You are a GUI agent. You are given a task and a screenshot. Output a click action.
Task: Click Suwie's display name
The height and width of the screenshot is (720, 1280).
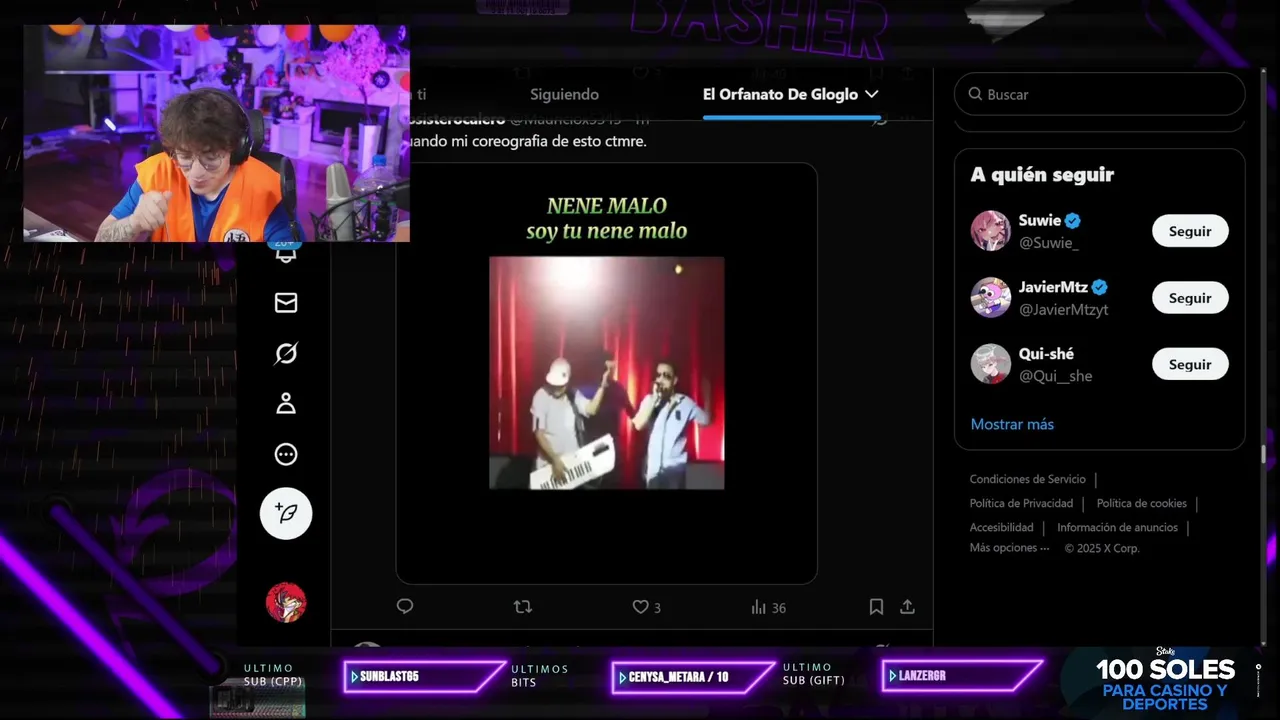pyautogui.click(x=1039, y=221)
